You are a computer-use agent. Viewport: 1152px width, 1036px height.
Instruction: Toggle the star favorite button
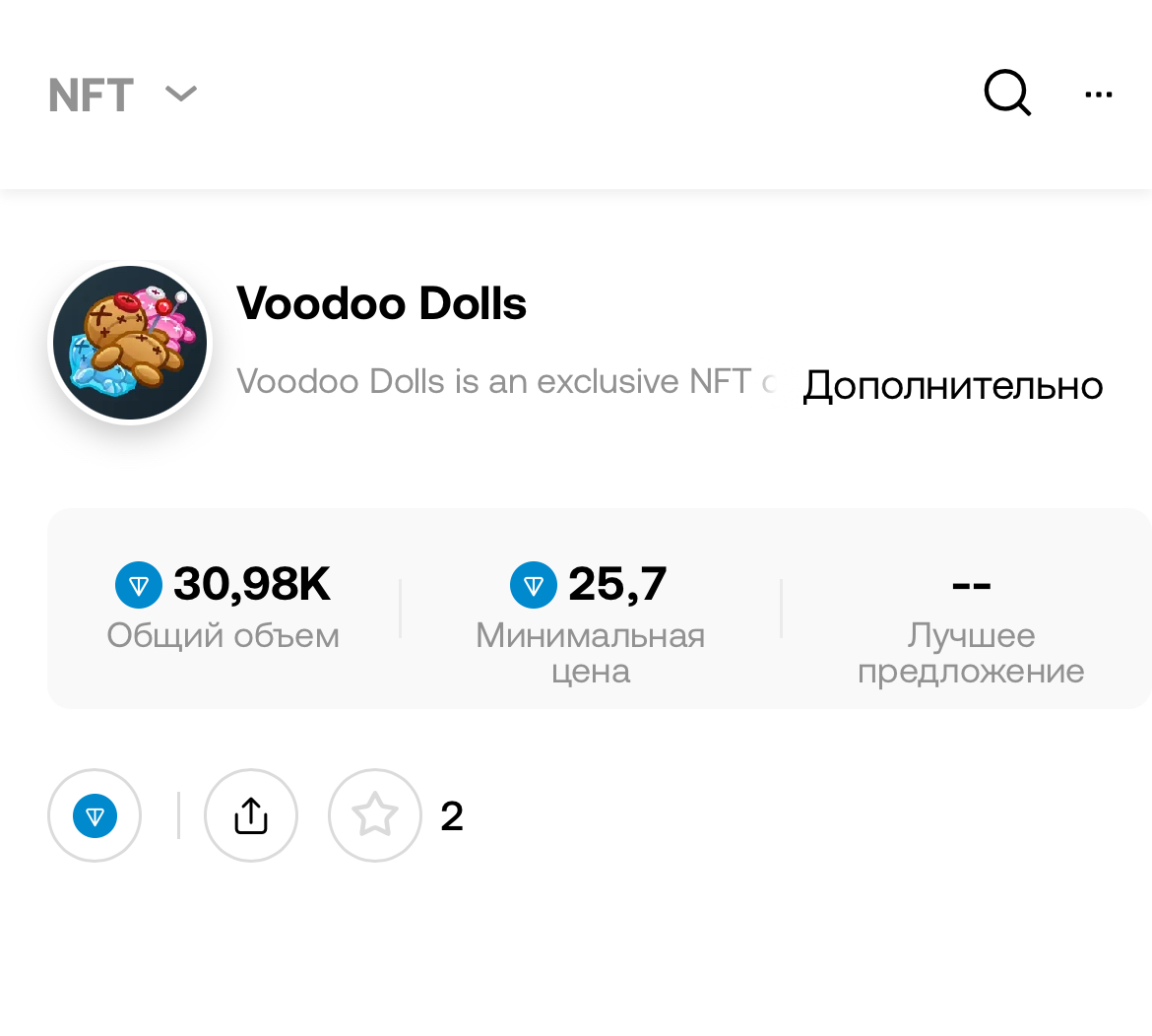coord(374,815)
